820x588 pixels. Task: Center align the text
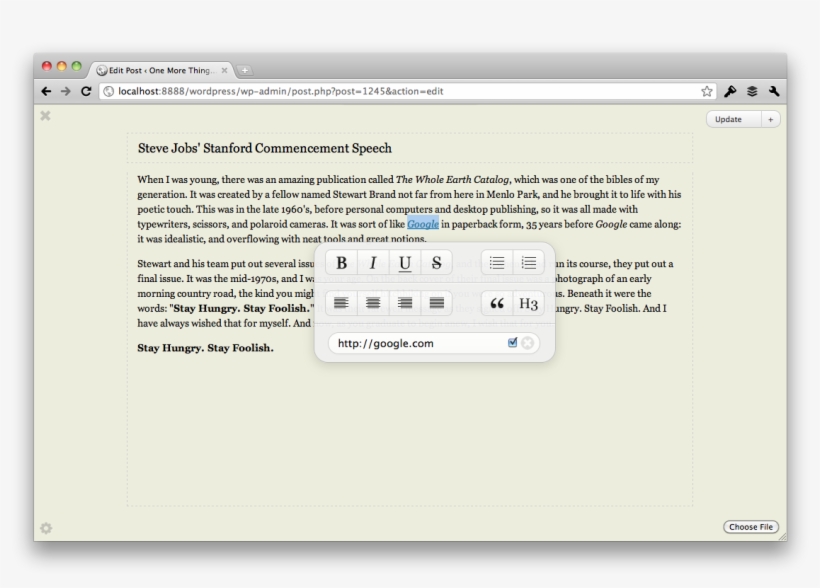(373, 303)
